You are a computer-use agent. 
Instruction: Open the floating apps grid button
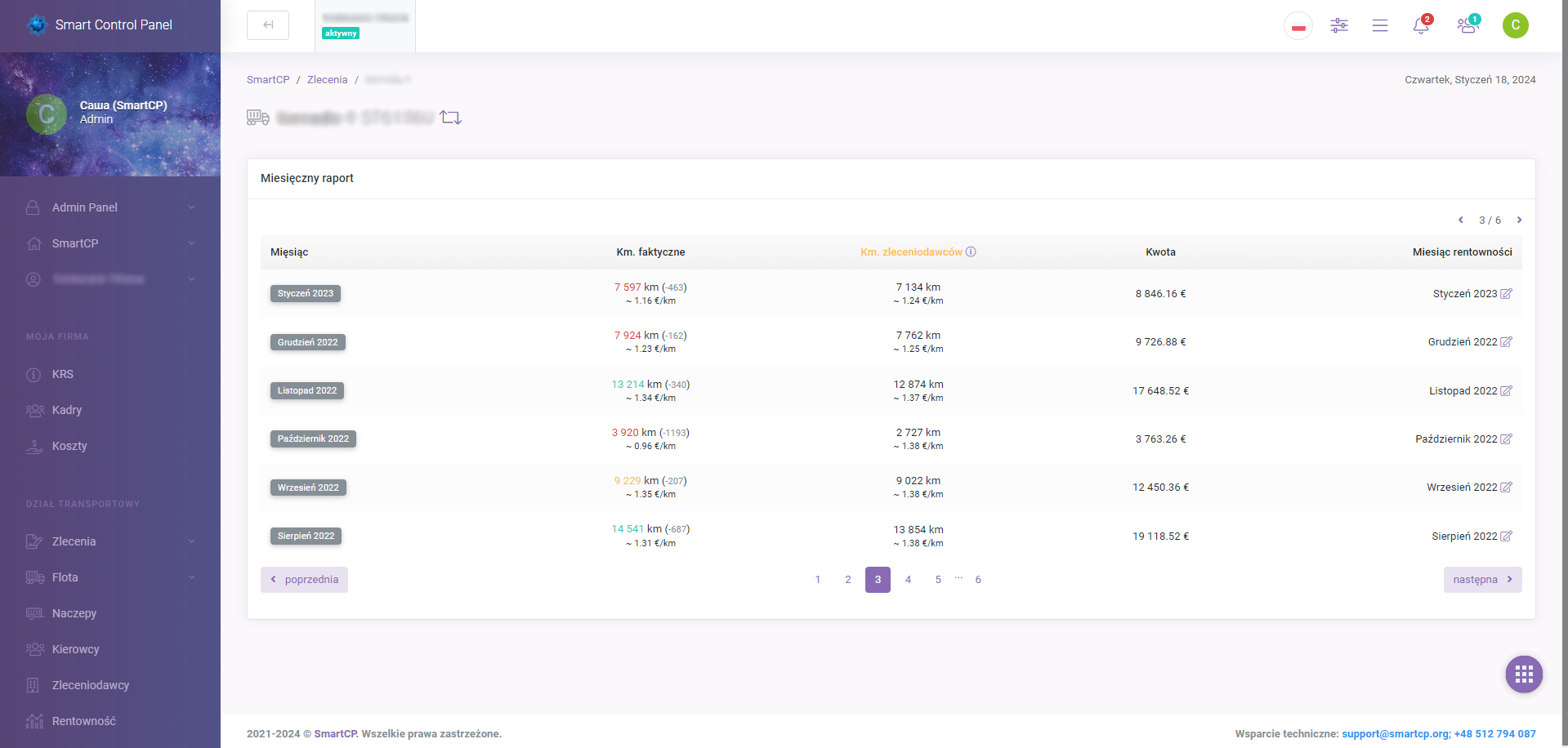click(x=1524, y=674)
